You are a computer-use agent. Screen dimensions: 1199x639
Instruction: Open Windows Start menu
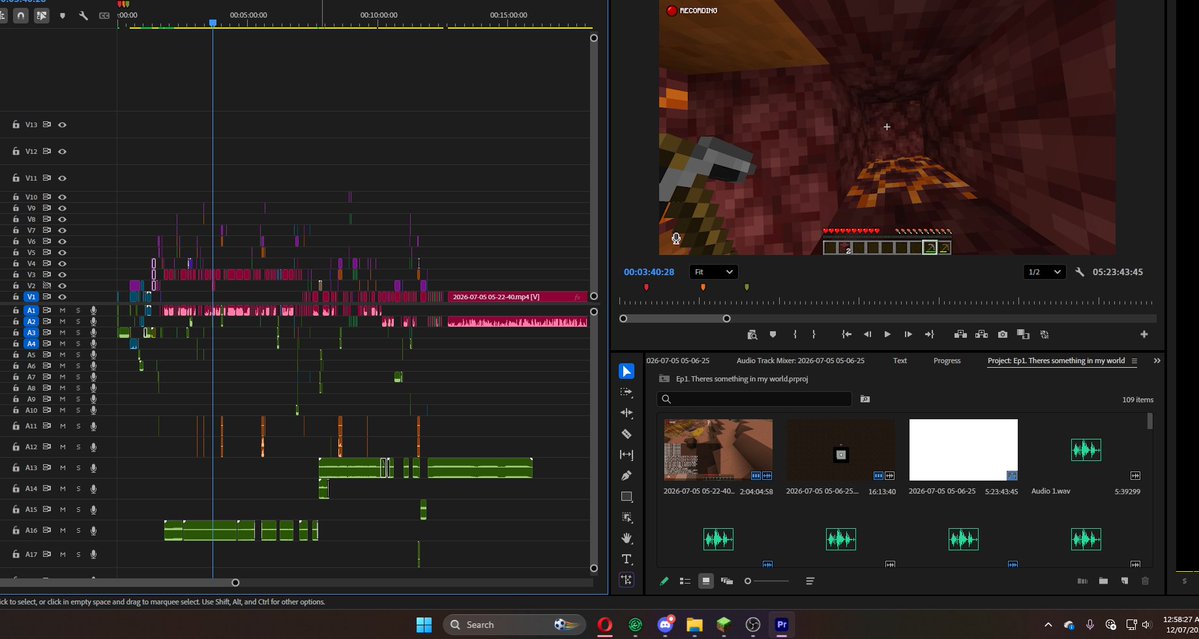[x=424, y=624]
